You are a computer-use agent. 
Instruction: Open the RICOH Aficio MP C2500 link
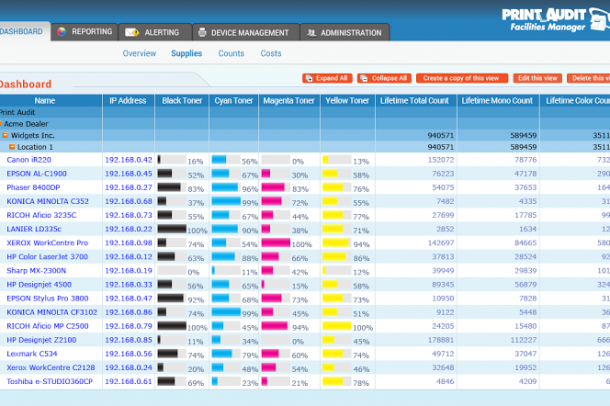coord(47,326)
